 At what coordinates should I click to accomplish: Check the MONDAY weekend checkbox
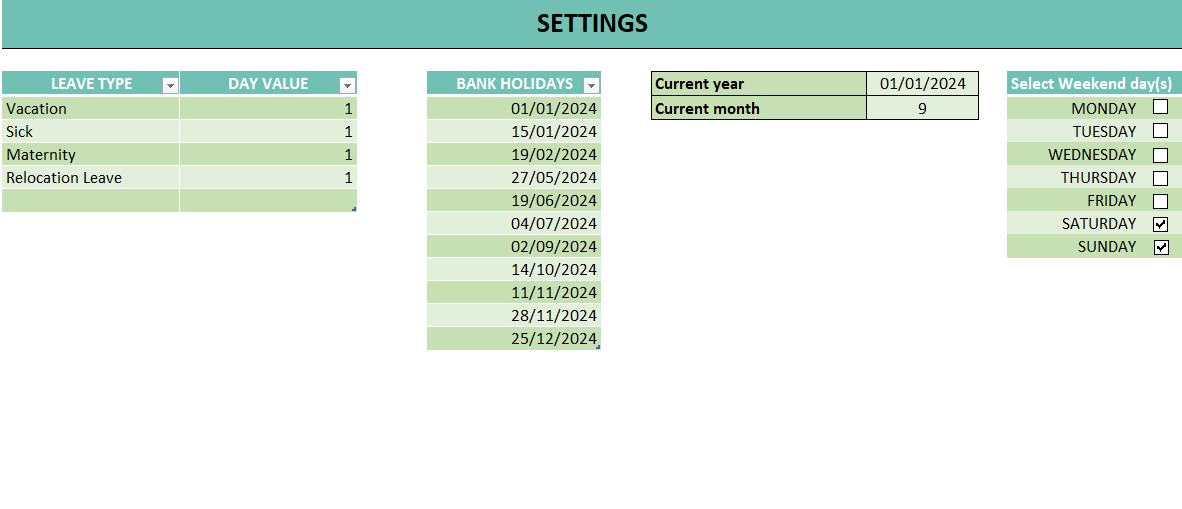tap(1161, 106)
